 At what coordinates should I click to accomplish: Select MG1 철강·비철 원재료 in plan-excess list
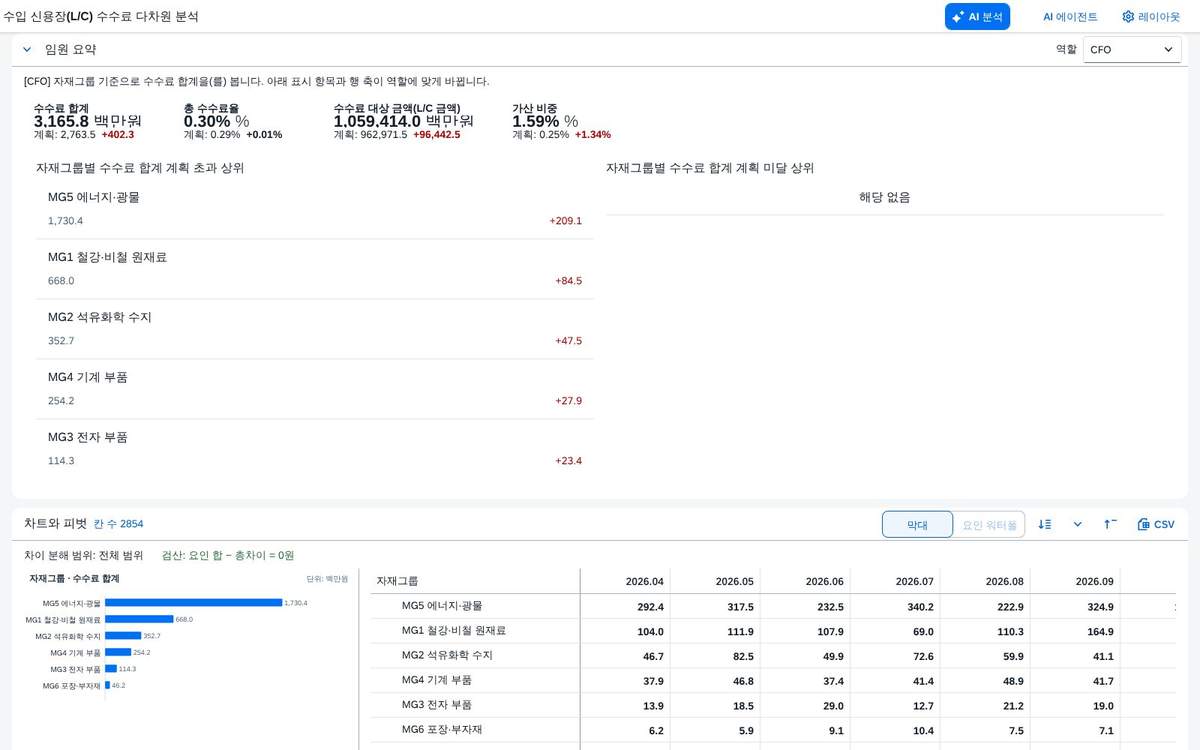coord(314,269)
